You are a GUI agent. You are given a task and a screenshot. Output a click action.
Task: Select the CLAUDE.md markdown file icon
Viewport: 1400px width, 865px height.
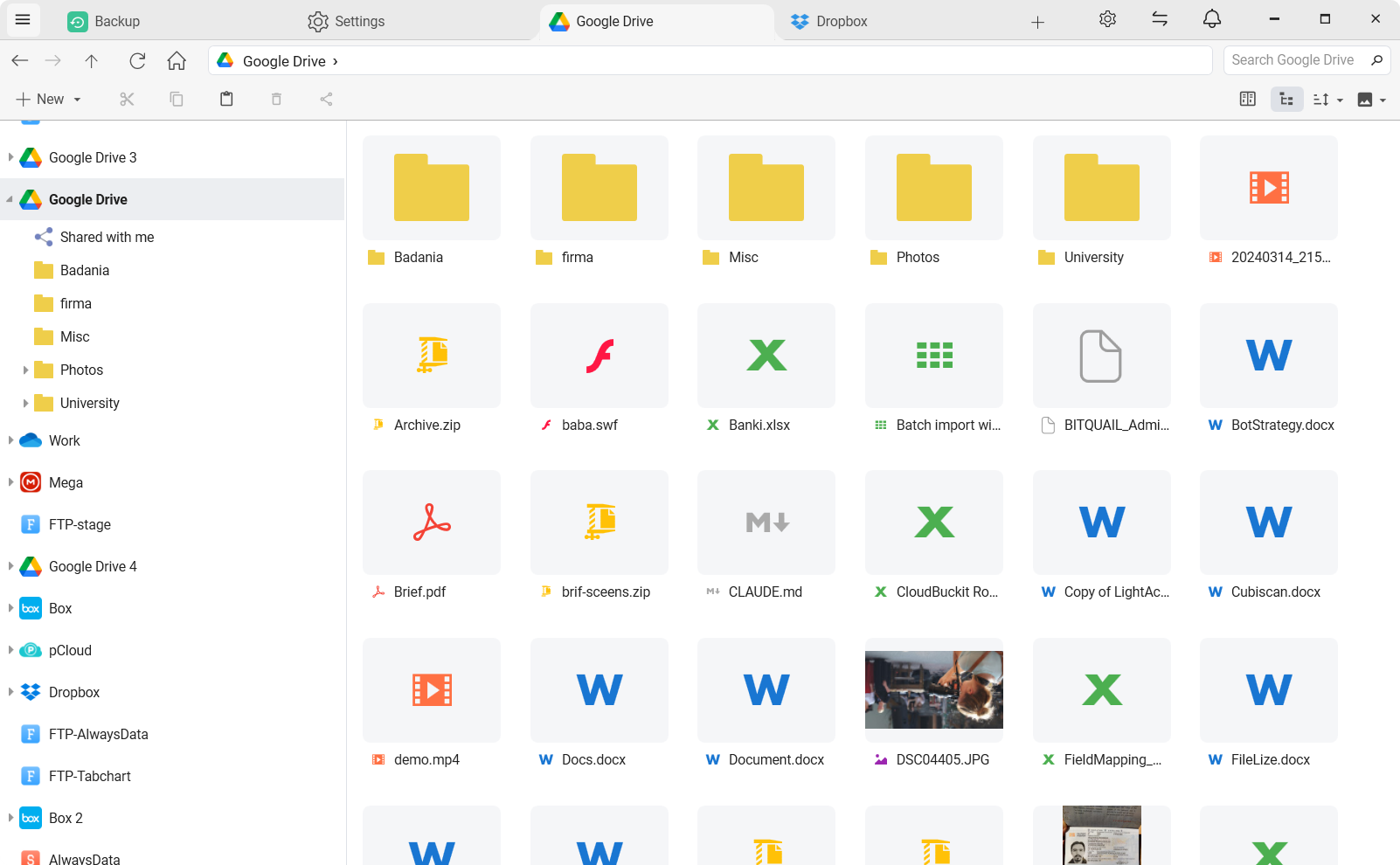[766, 522]
